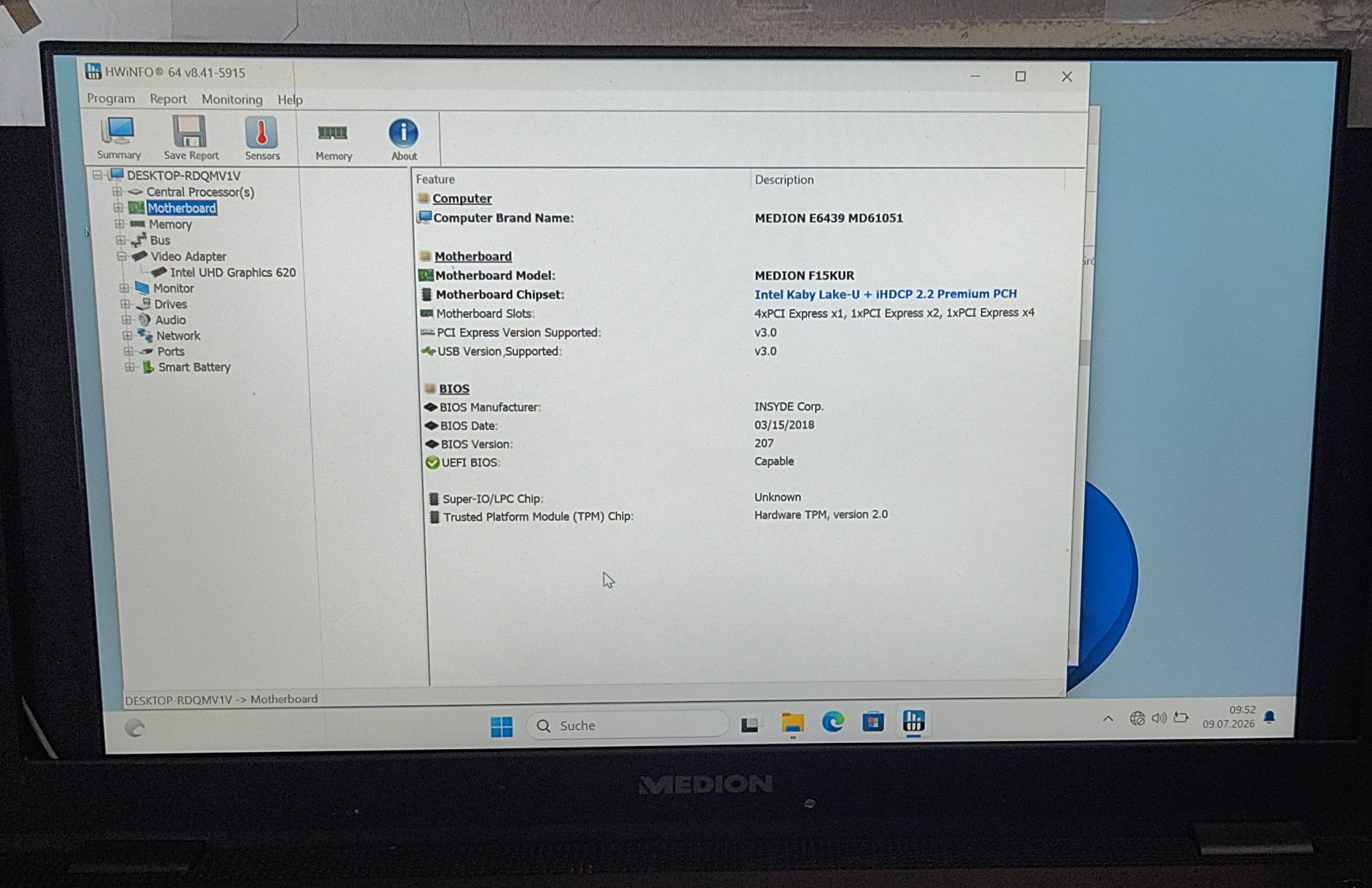Click the MEDION F15KUR model value

804,275
